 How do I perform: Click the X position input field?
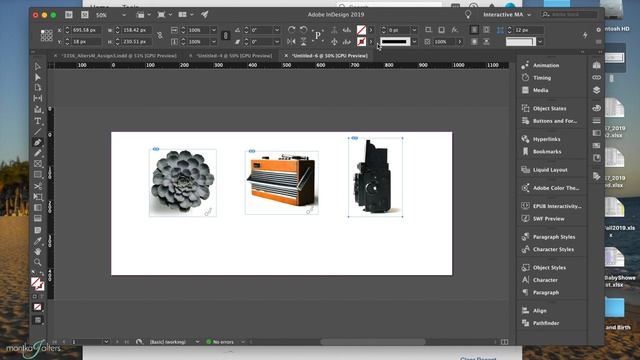[x=86, y=30]
